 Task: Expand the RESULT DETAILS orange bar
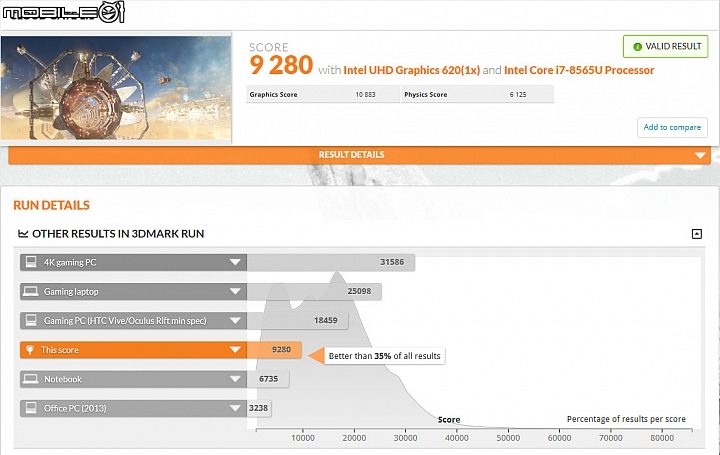coord(359,155)
